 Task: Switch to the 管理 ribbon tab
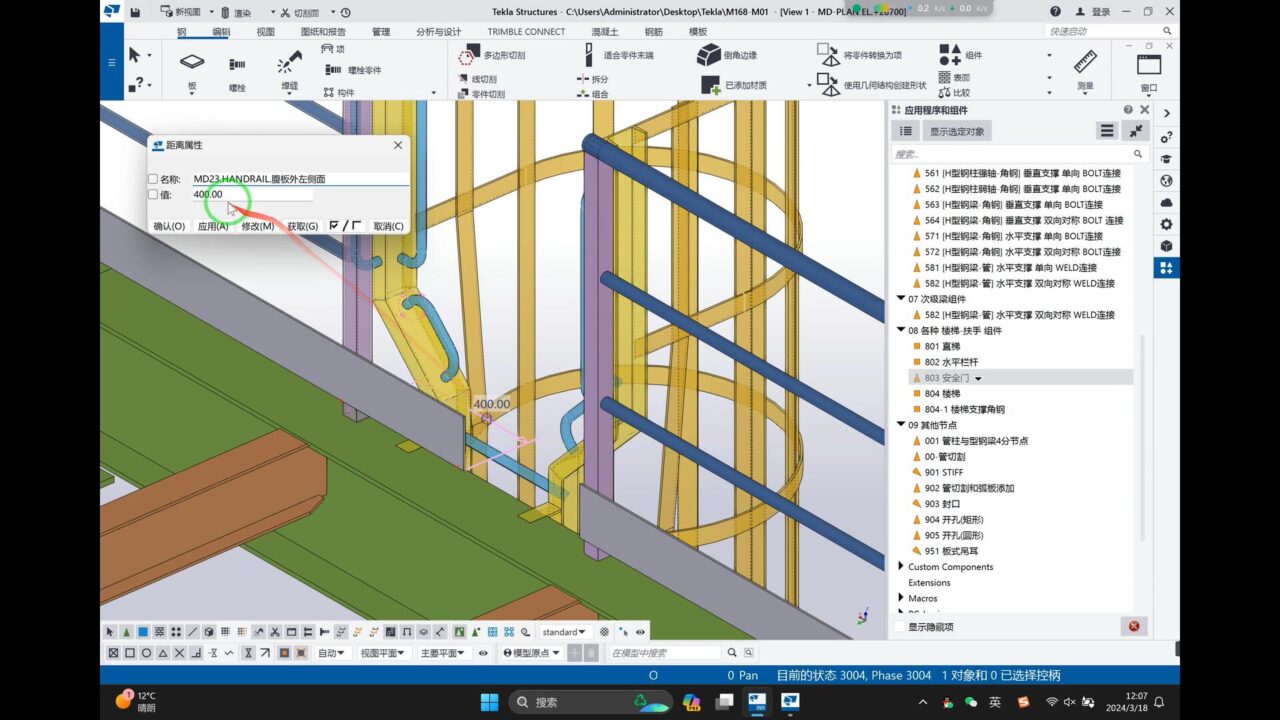(x=381, y=32)
